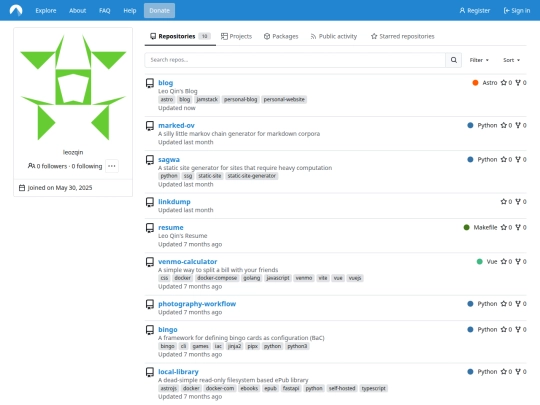Switch to the Packages tab

point(281,36)
